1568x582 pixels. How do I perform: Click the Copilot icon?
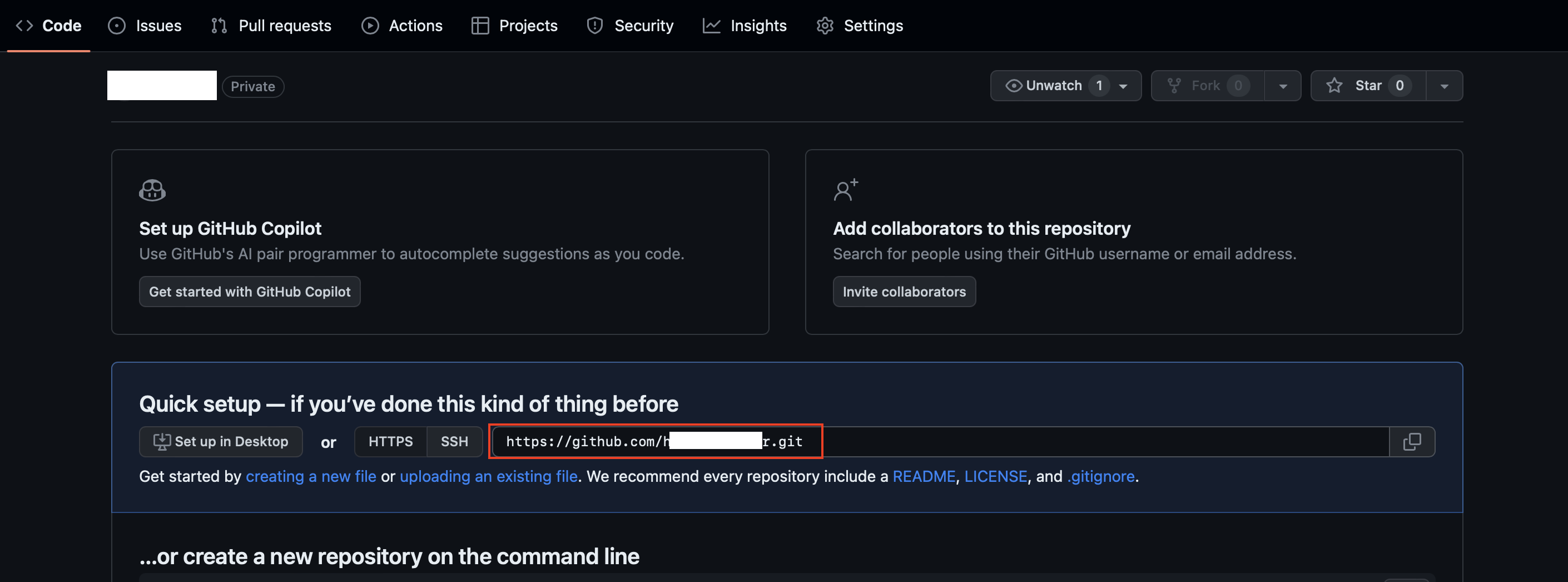152,190
